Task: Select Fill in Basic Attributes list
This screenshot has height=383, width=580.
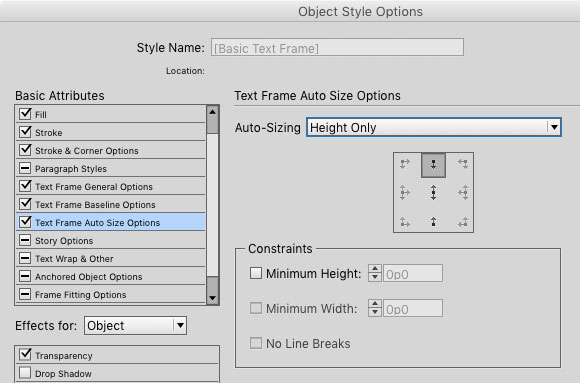Action: click(111, 114)
